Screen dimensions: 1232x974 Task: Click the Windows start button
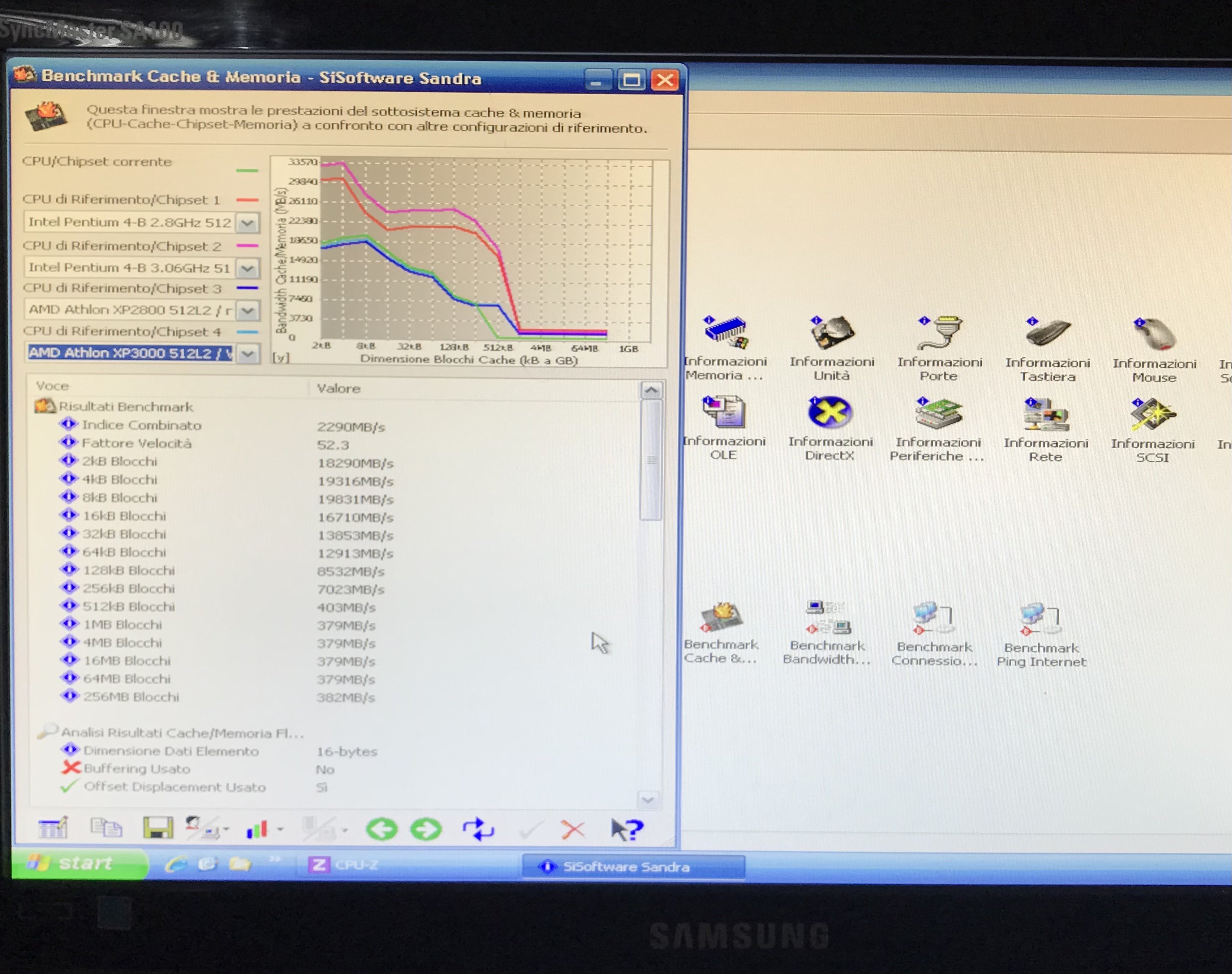tap(79, 863)
